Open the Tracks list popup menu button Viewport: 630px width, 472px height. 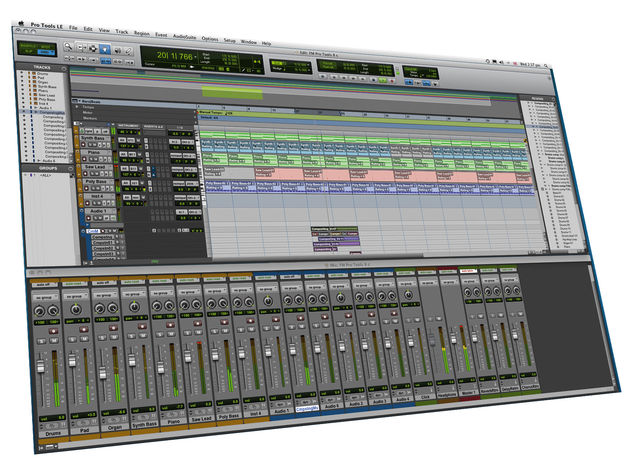click(x=63, y=69)
